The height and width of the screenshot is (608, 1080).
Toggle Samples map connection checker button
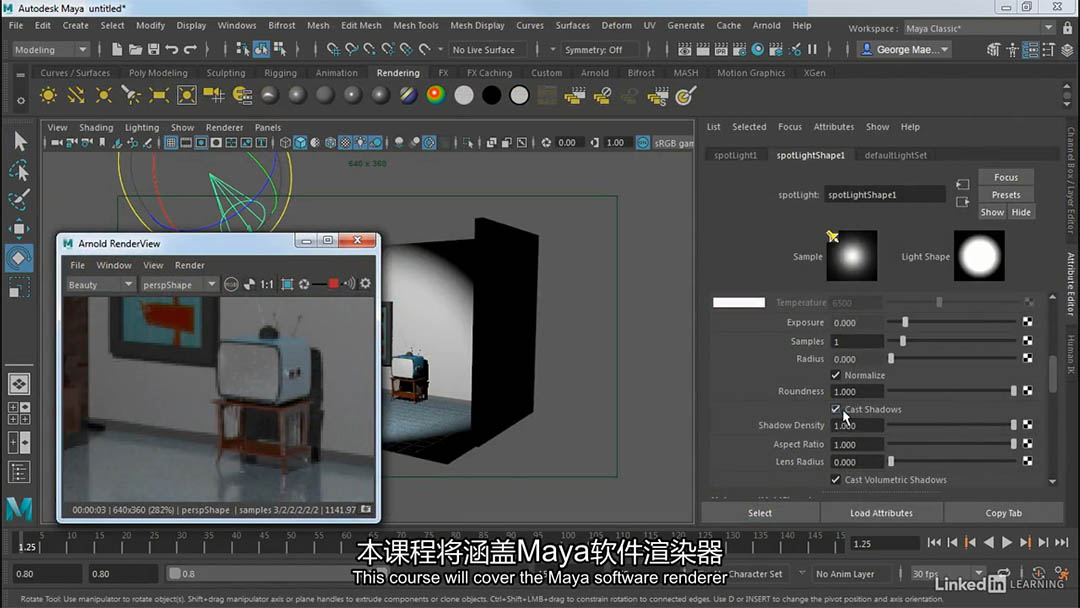coord(1028,341)
